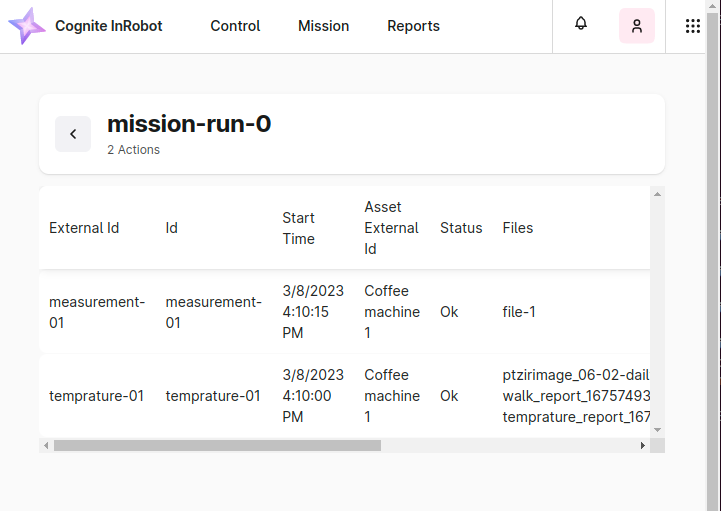Click the Cognite InRobot logo icon

pos(27,26)
